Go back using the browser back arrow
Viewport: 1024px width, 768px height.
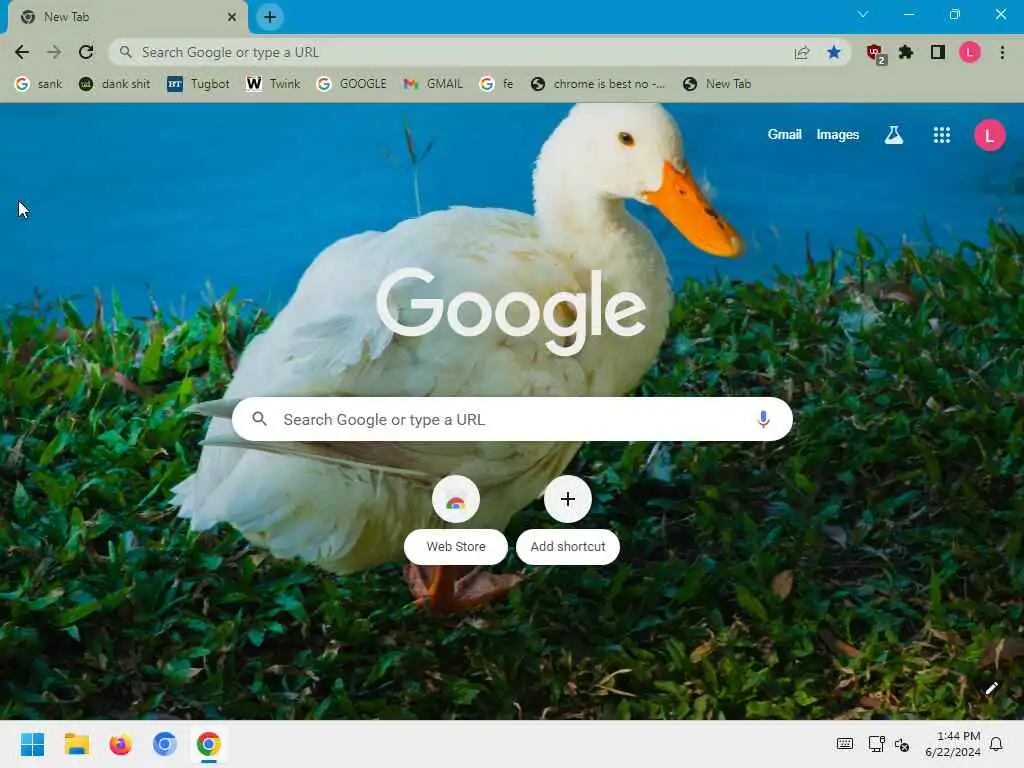pyautogui.click(x=22, y=52)
